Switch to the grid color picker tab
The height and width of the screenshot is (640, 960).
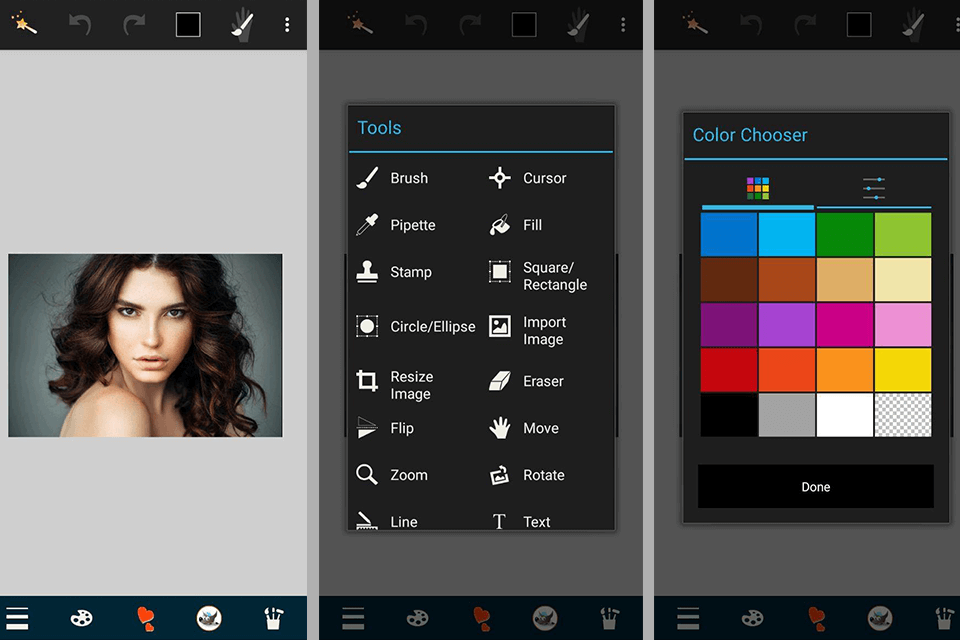pyautogui.click(x=759, y=187)
